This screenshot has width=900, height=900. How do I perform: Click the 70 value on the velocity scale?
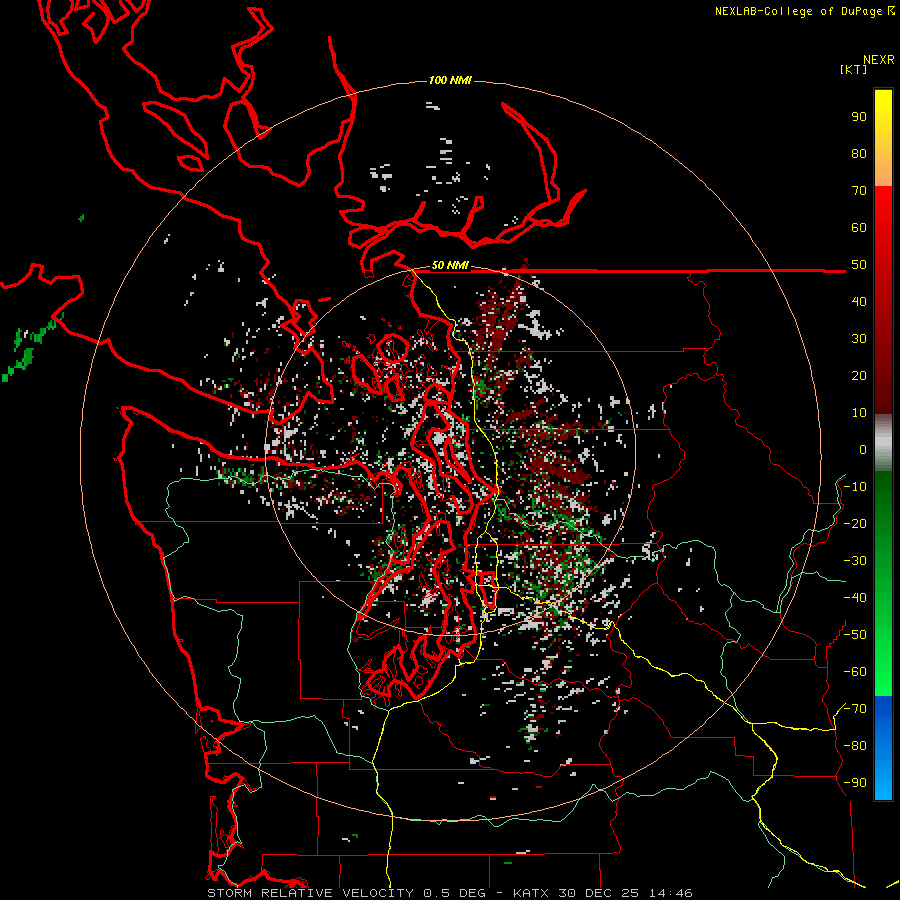859,191
